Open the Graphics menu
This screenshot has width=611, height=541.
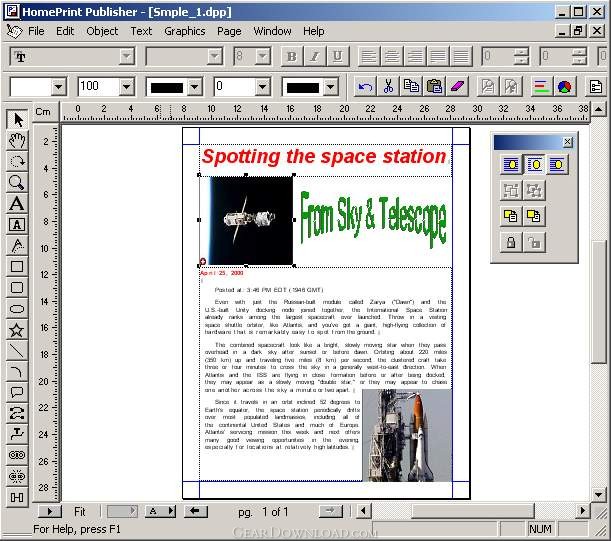(x=185, y=31)
